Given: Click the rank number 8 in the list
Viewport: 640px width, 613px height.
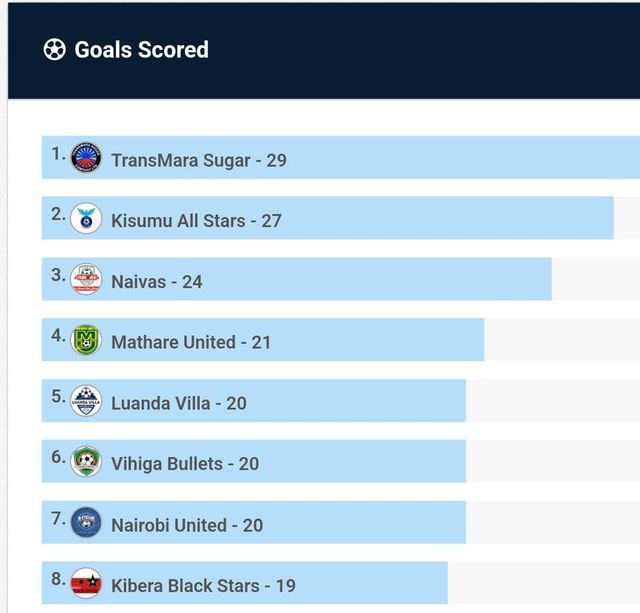Looking at the screenshot, I should [58, 579].
